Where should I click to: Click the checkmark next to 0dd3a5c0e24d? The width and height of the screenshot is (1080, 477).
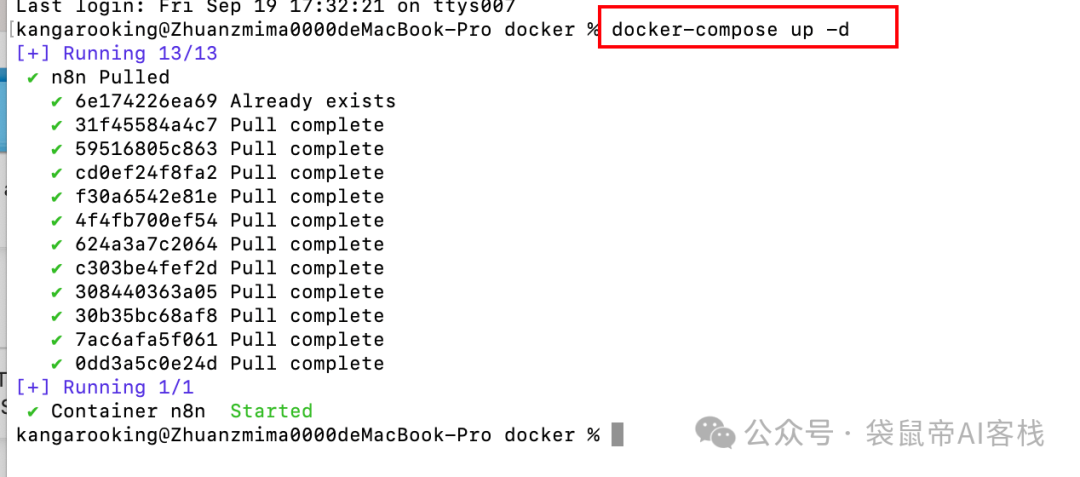coord(56,364)
